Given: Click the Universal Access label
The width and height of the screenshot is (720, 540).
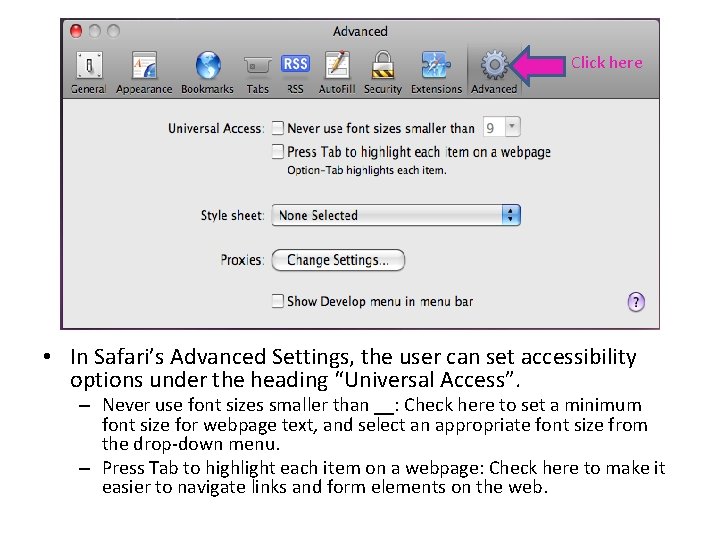Looking at the screenshot, I should (x=216, y=128).
